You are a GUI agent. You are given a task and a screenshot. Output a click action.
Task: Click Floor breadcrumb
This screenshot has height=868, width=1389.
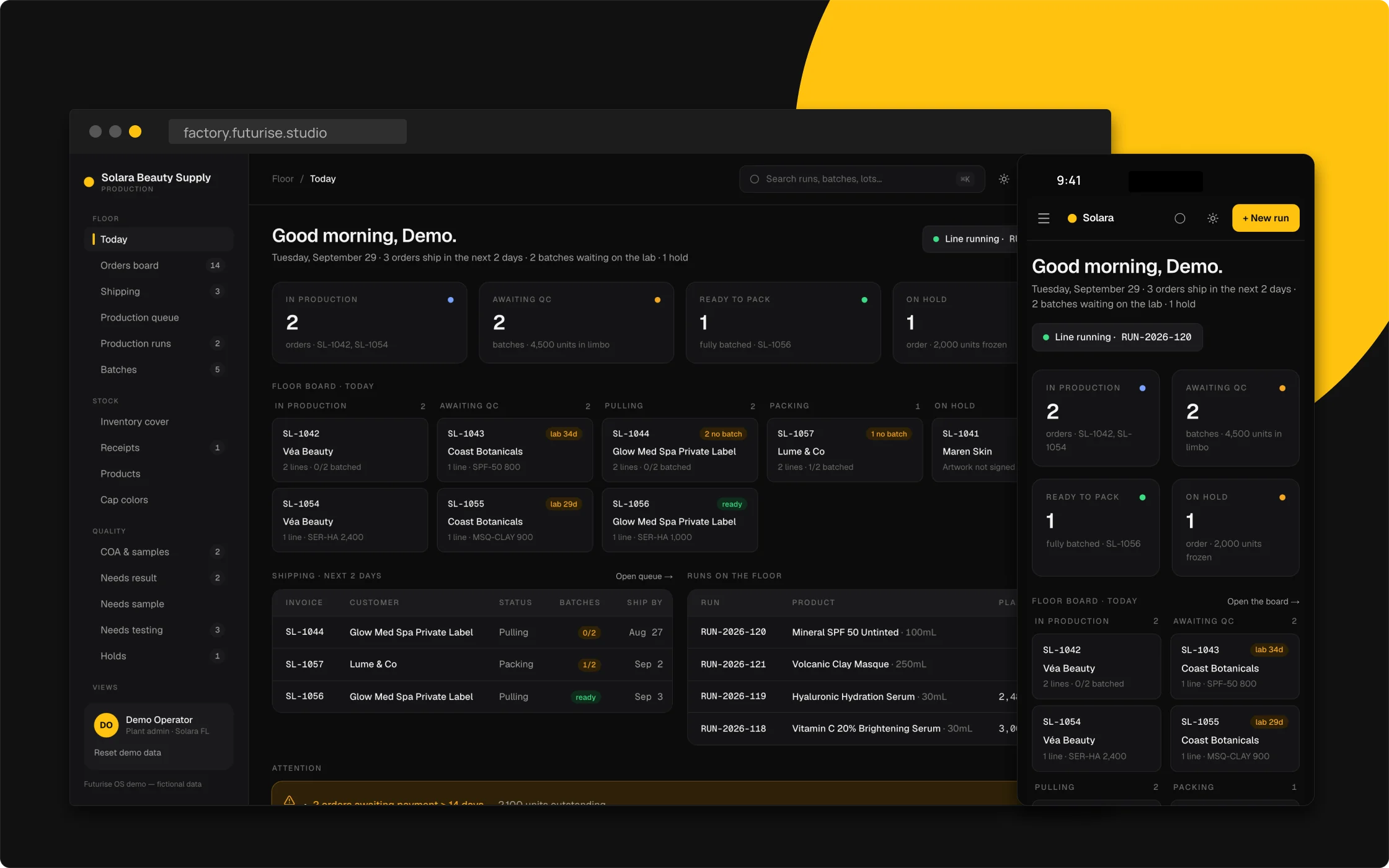pos(283,179)
